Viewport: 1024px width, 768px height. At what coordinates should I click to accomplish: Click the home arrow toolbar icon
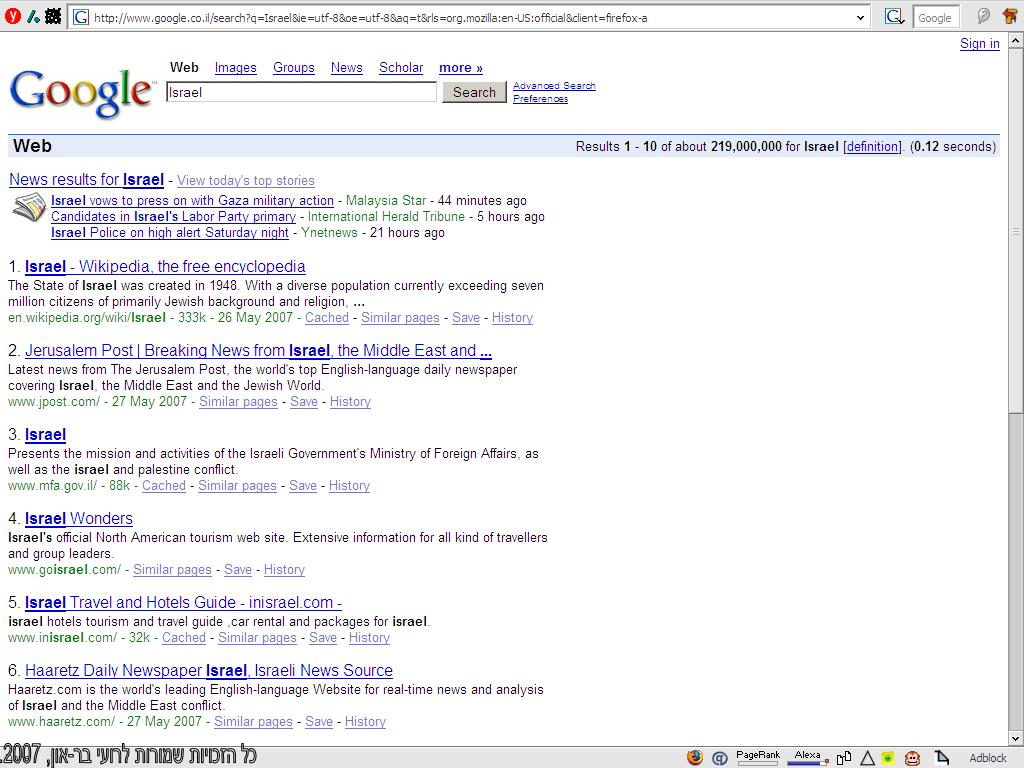click(x=1010, y=16)
